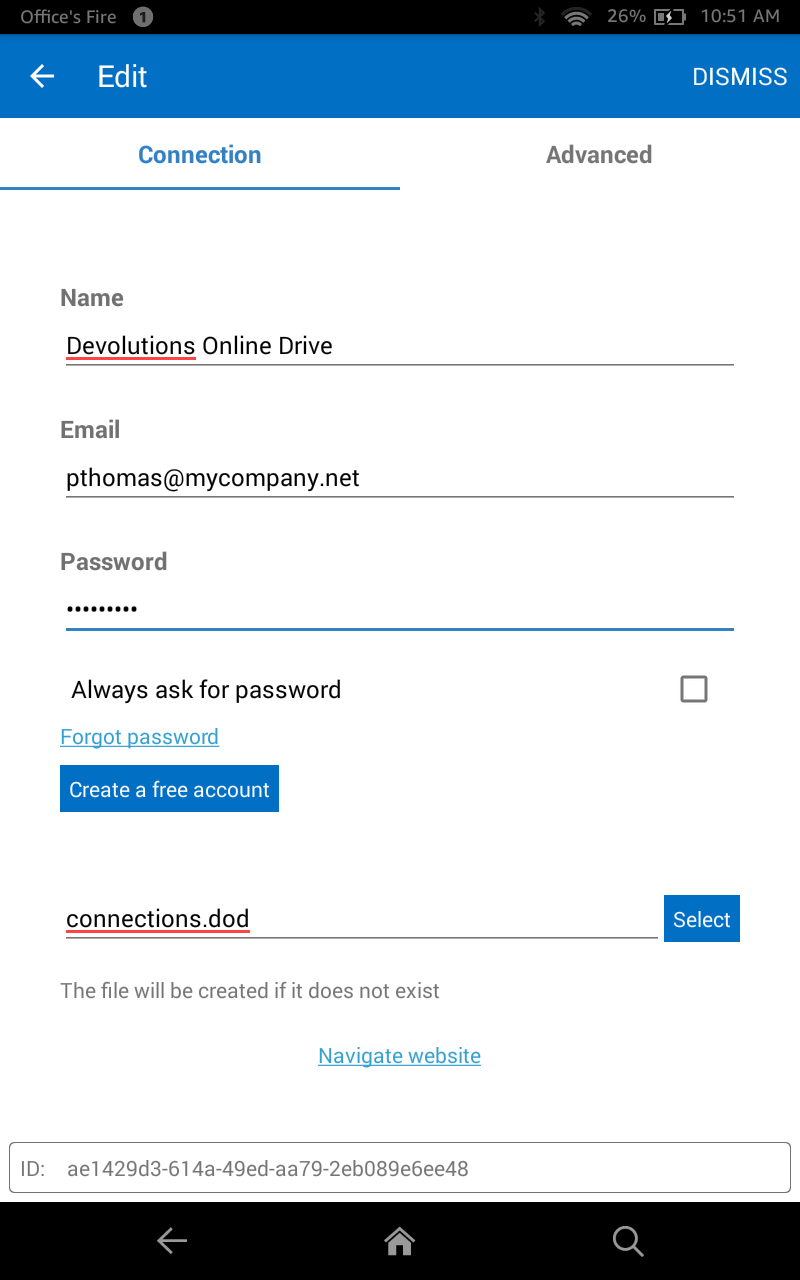Tap the Password field
The width and height of the screenshot is (800, 1280).
pos(400,609)
